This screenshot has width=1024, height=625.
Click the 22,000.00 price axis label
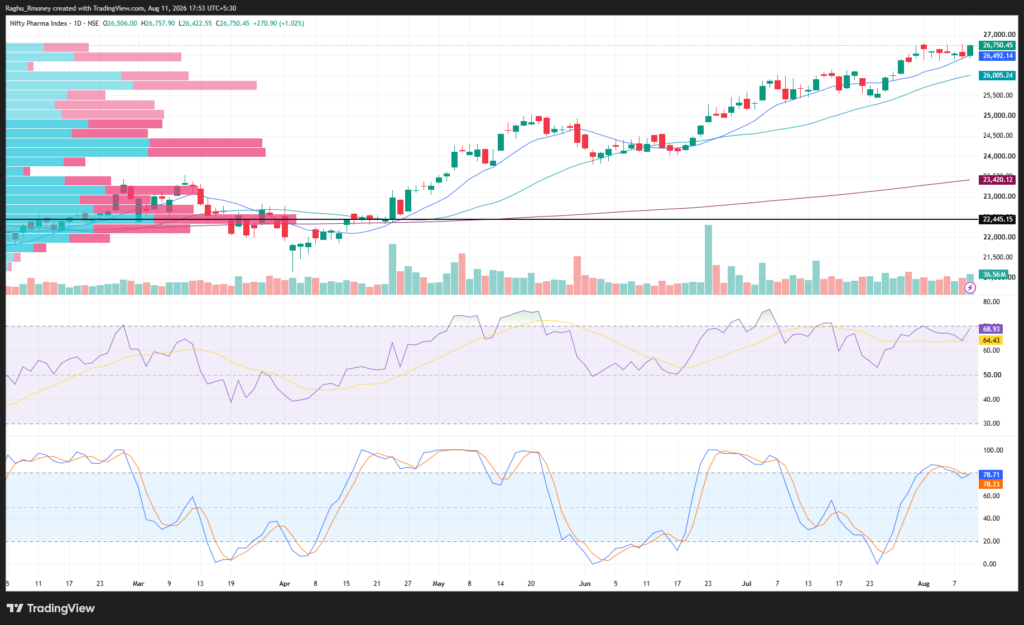tap(999, 236)
